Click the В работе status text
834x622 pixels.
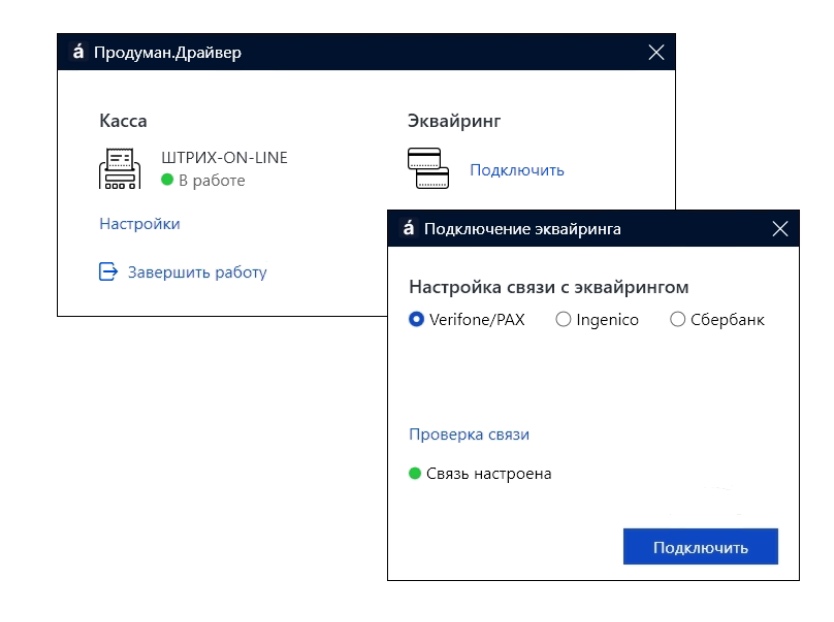tap(212, 180)
